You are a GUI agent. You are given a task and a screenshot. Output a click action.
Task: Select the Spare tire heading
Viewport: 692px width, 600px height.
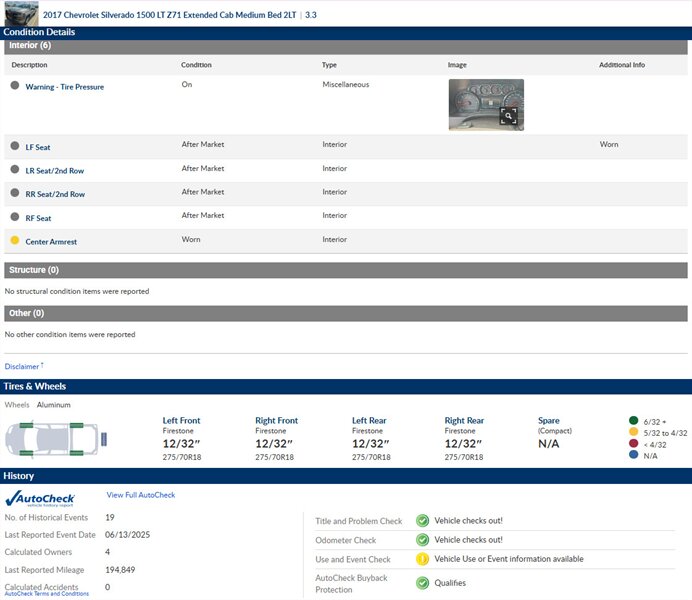click(x=549, y=420)
